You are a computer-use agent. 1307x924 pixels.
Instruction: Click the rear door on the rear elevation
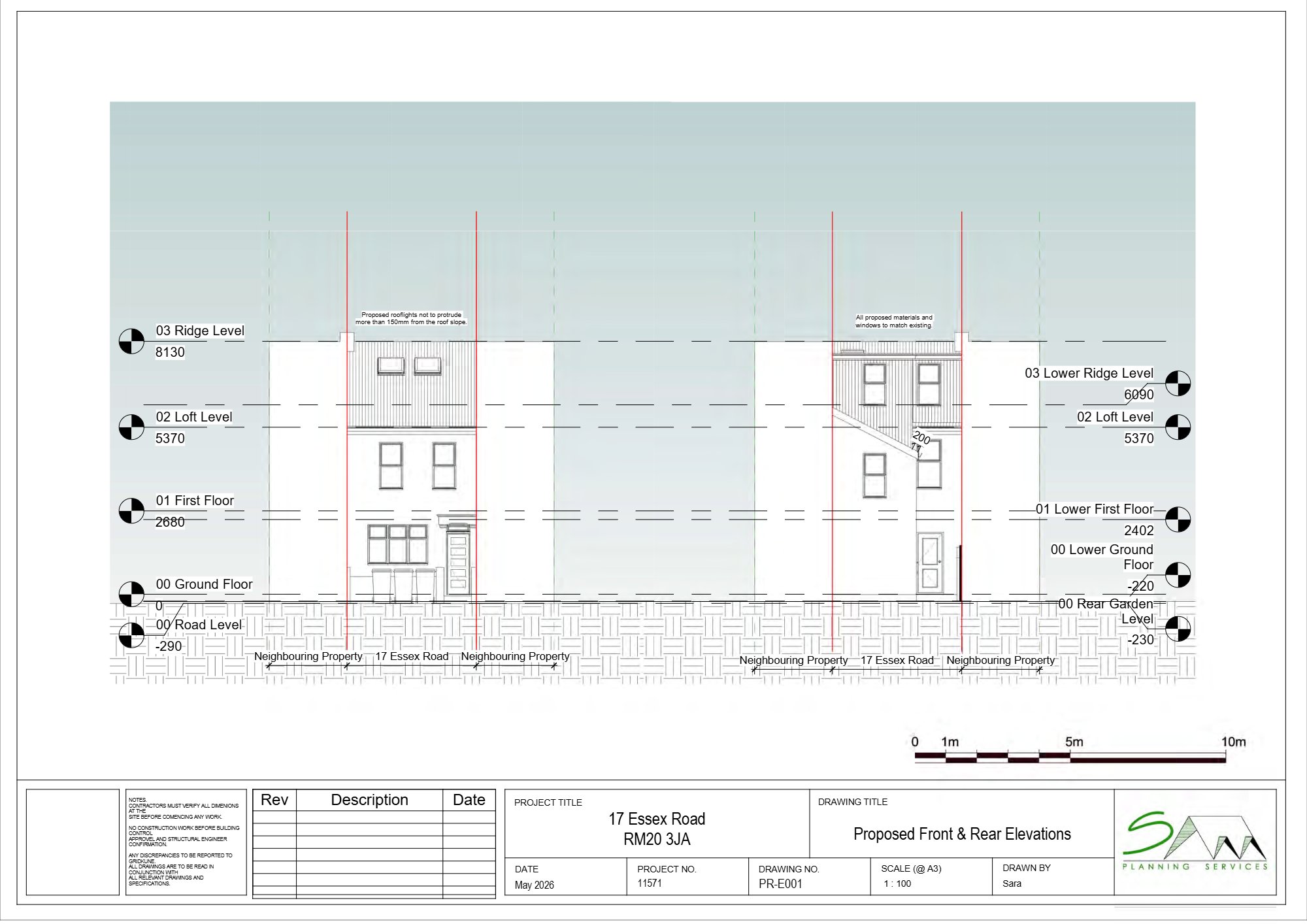[929, 563]
